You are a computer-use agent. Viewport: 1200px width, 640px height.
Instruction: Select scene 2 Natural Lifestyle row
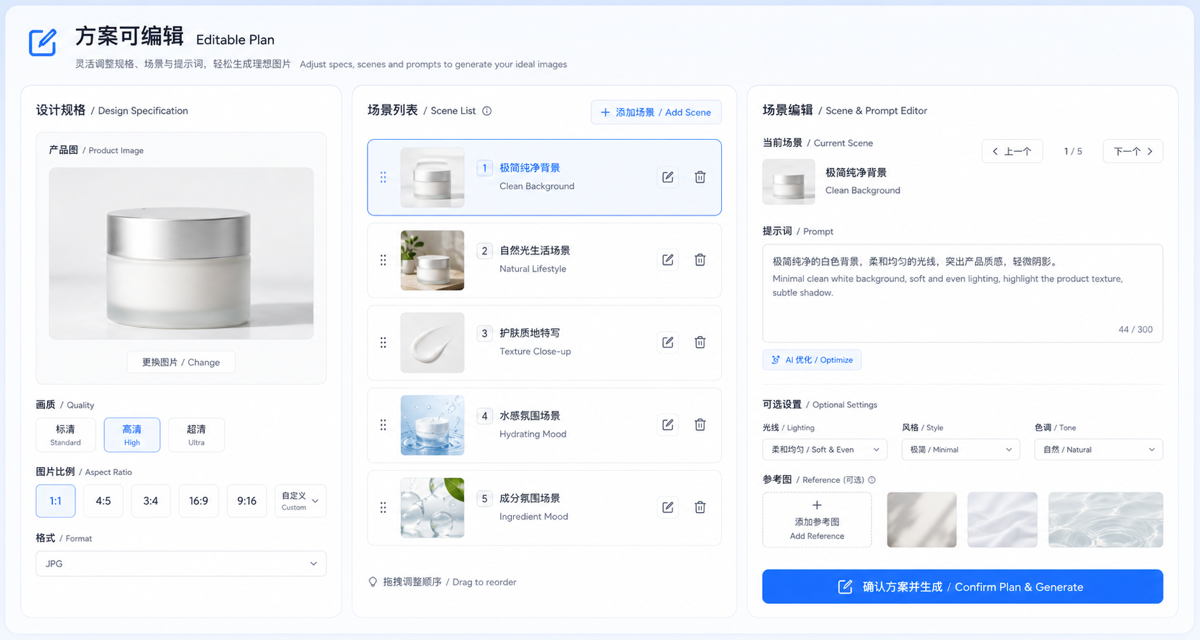pyautogui.click(x=544, y=260)
